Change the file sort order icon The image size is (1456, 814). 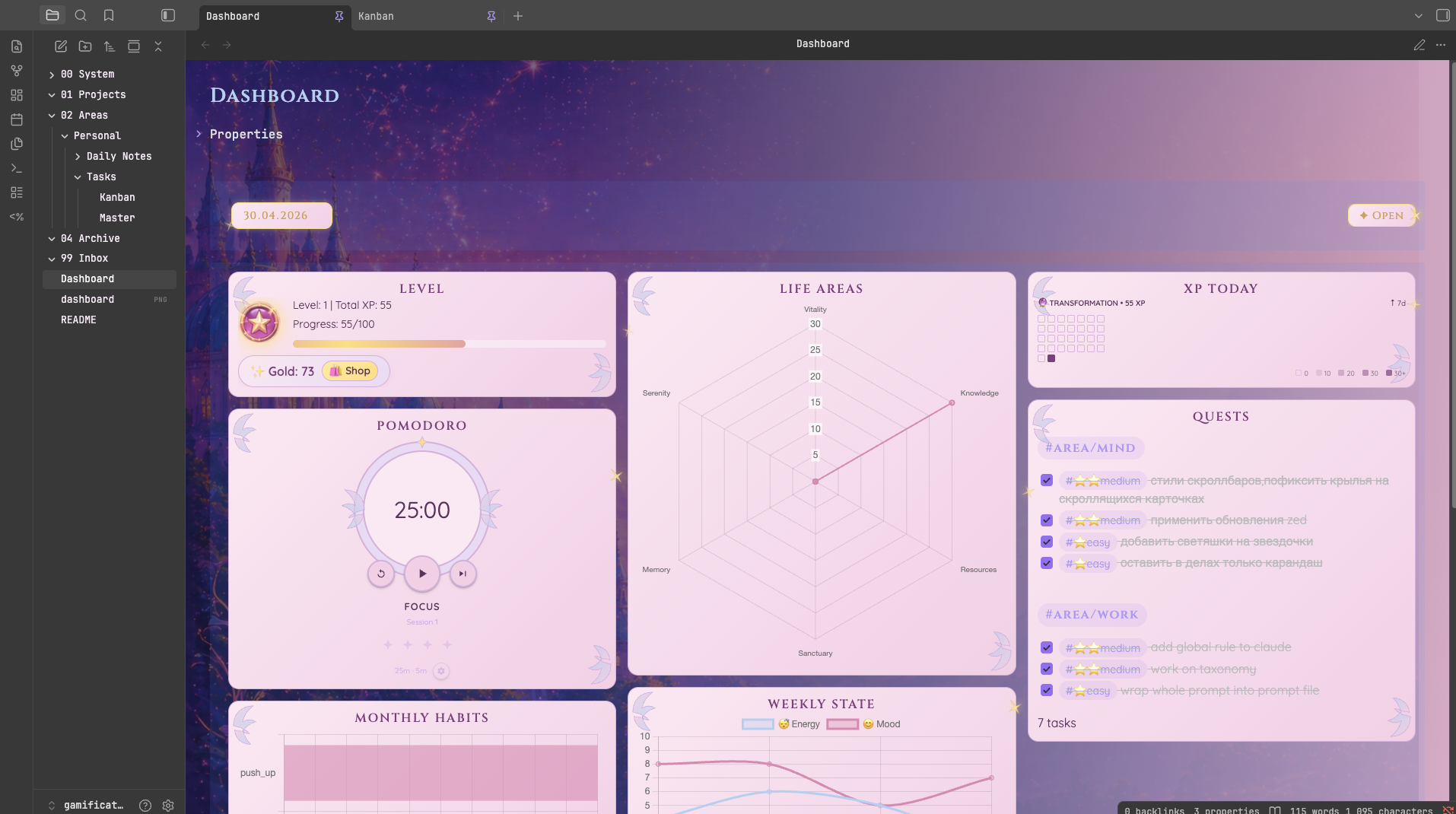pyautogui.click(x=110, y=46)
